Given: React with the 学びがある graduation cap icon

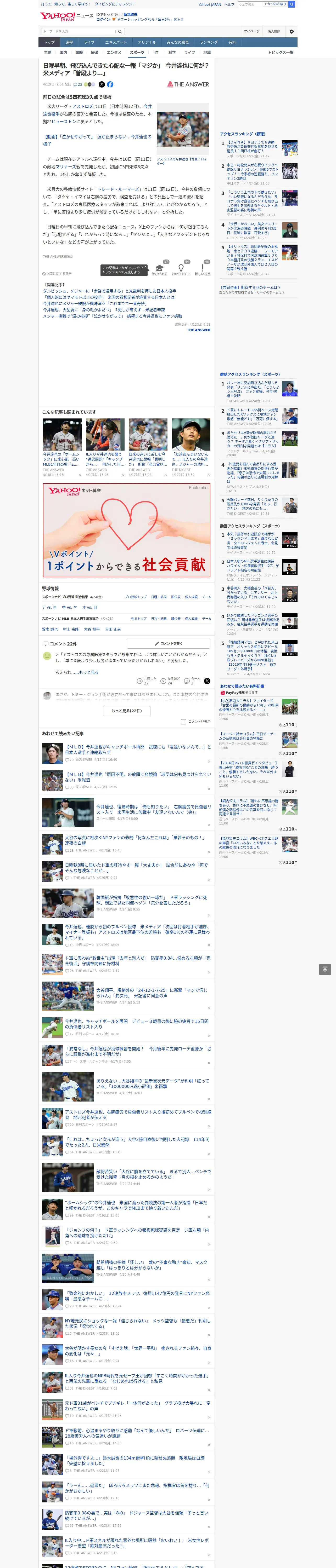Looking at the screenshot, I should click(160, 267).
